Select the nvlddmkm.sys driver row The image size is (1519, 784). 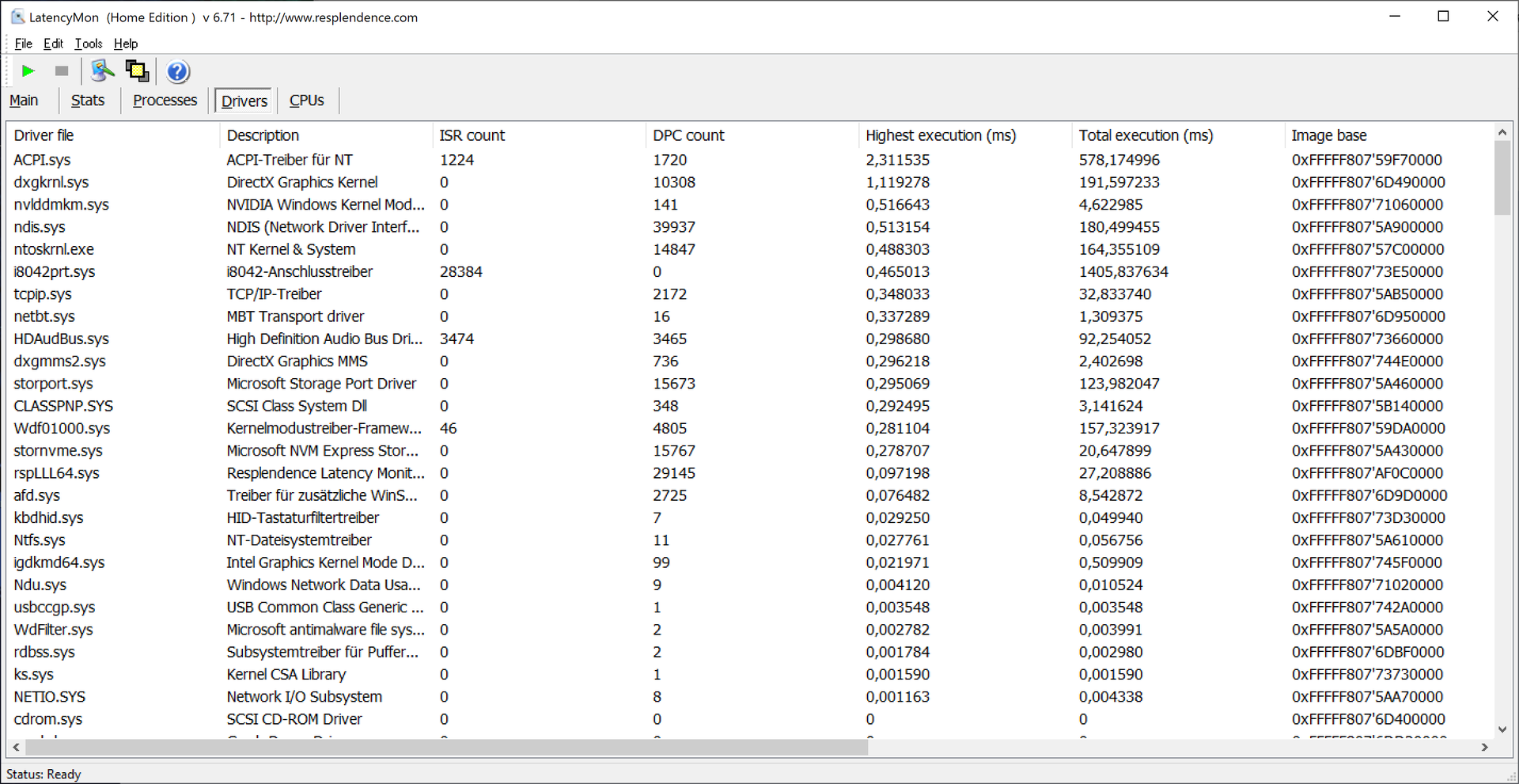tap(749, 204)
